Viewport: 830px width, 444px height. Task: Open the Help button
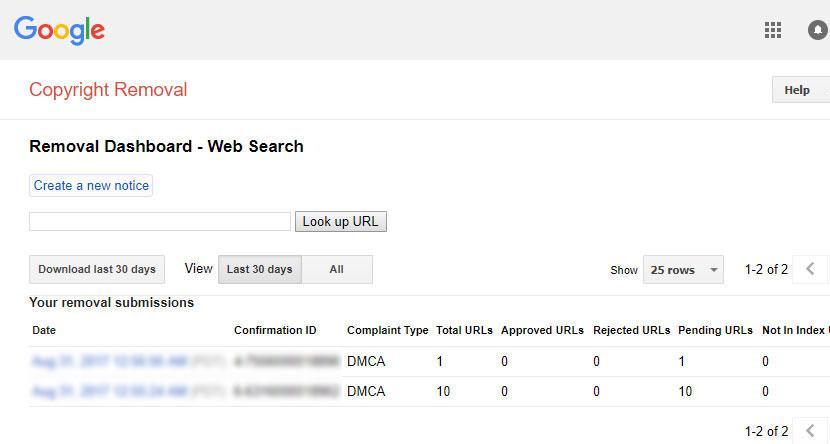(799, 89)
